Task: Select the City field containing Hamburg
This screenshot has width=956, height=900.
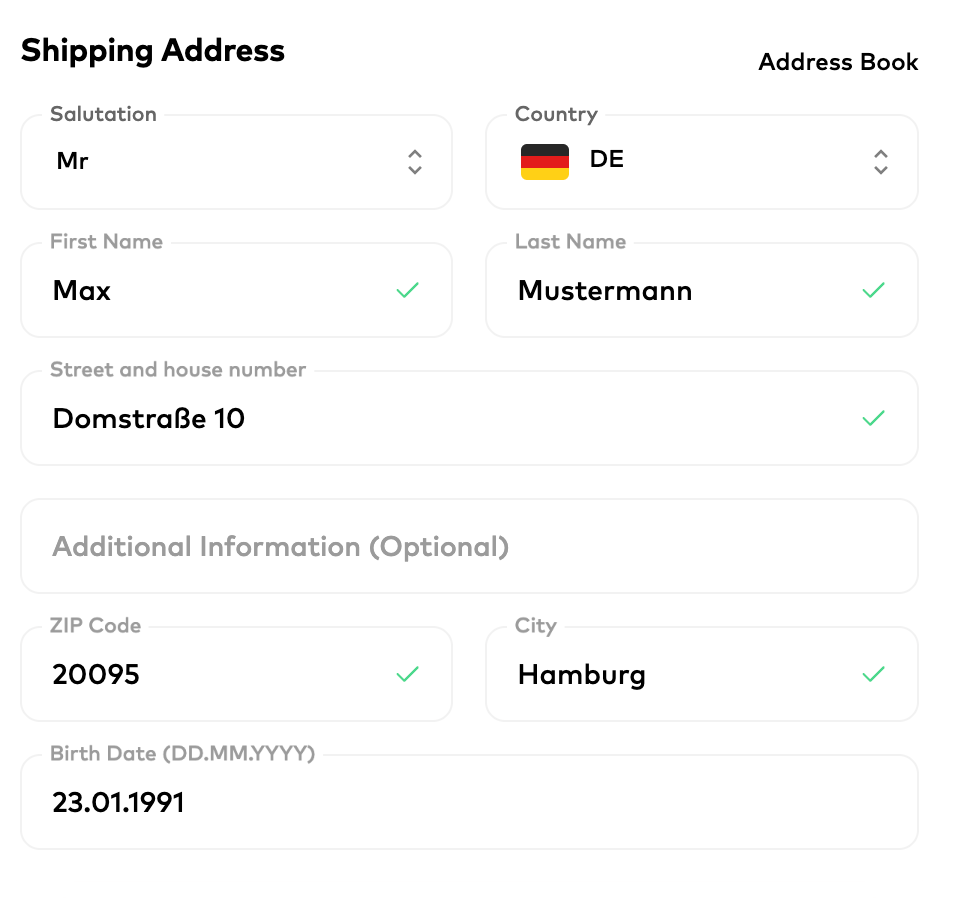Action: 680,675
